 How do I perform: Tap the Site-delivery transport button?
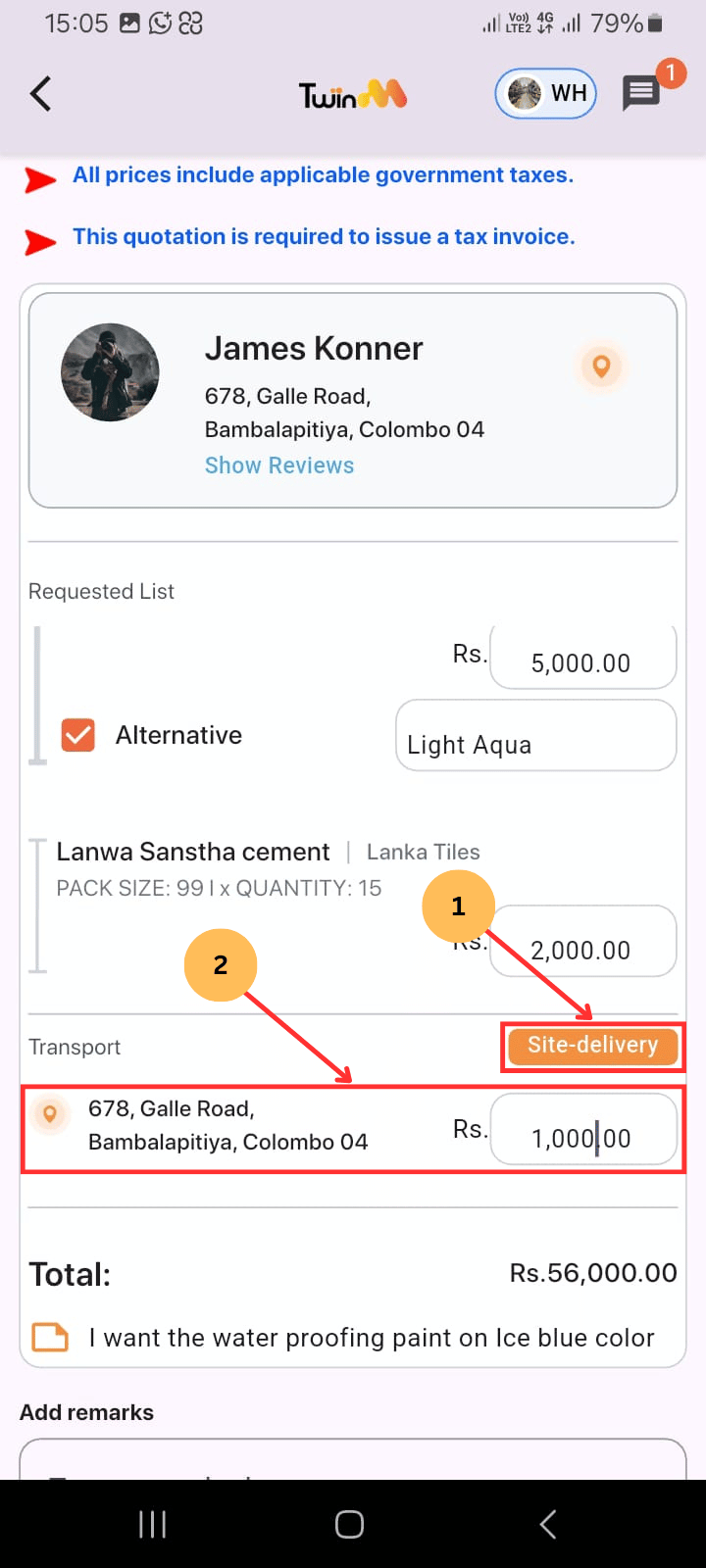[x=592, y=1046]
